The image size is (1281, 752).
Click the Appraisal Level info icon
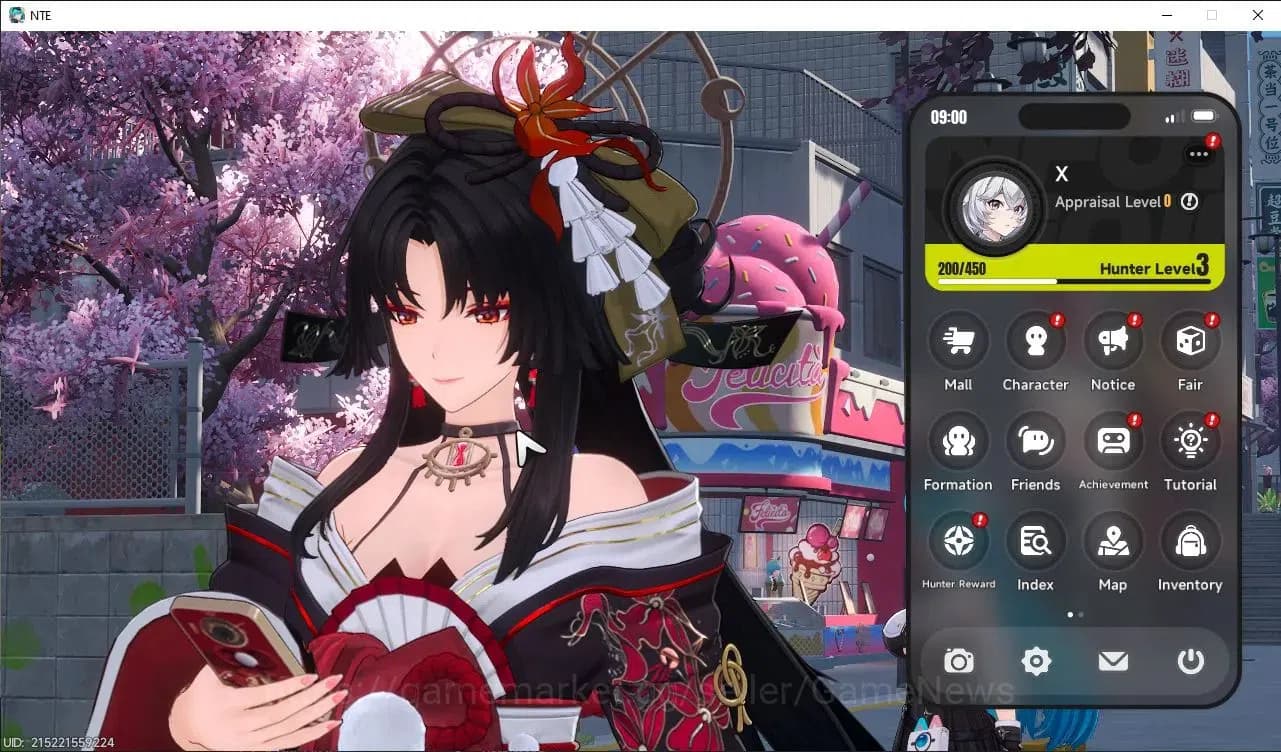point(1189,202)
